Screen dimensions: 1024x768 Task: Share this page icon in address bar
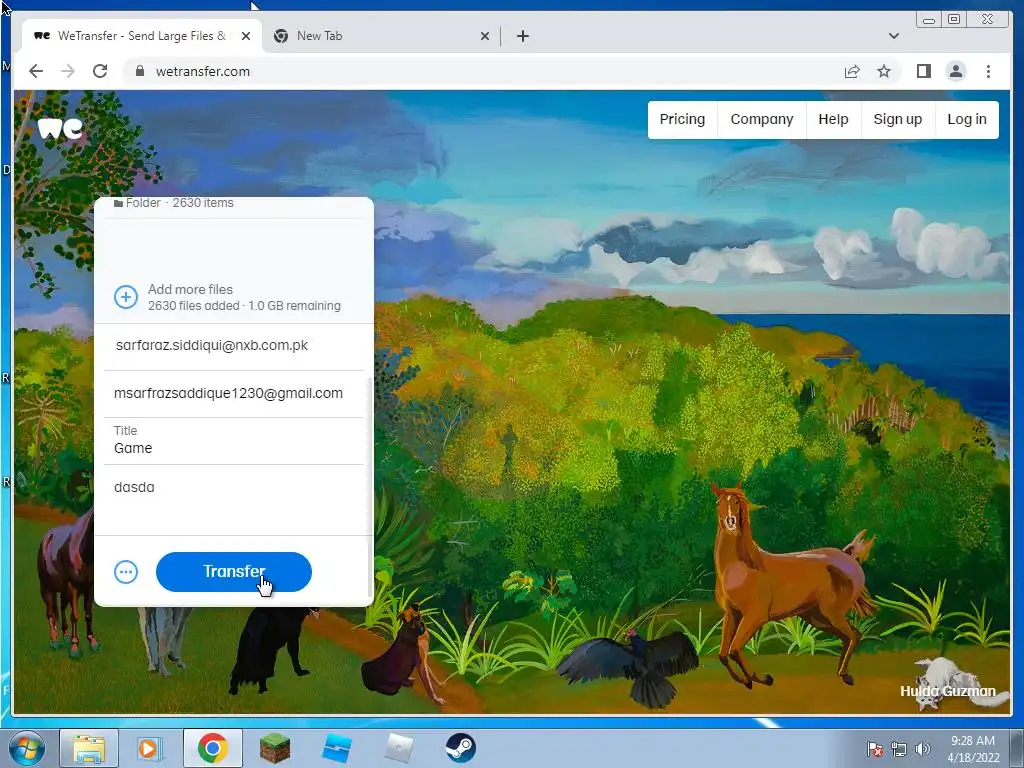click(852, 71)
